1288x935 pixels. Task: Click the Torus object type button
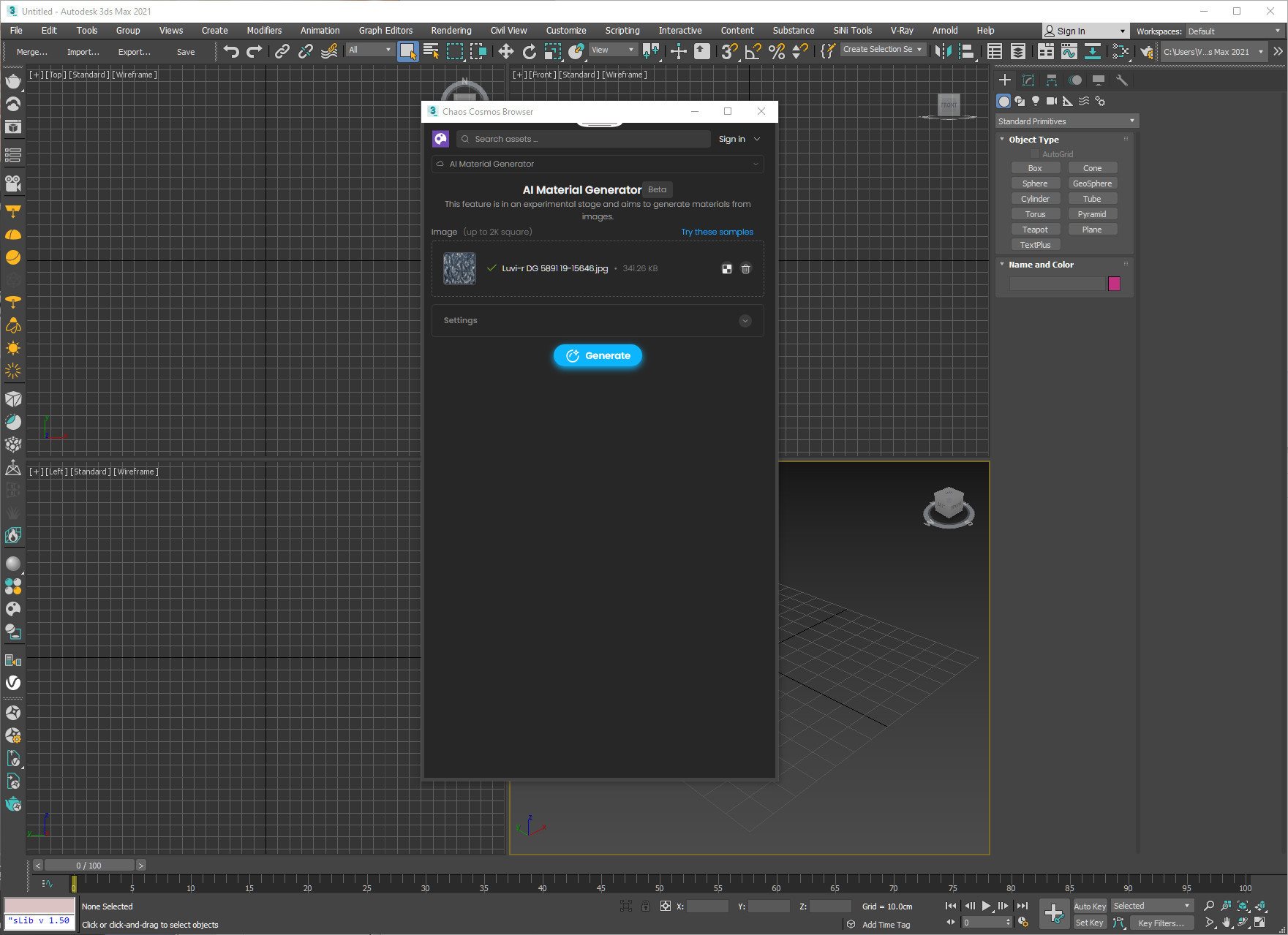click(1035, 214)
